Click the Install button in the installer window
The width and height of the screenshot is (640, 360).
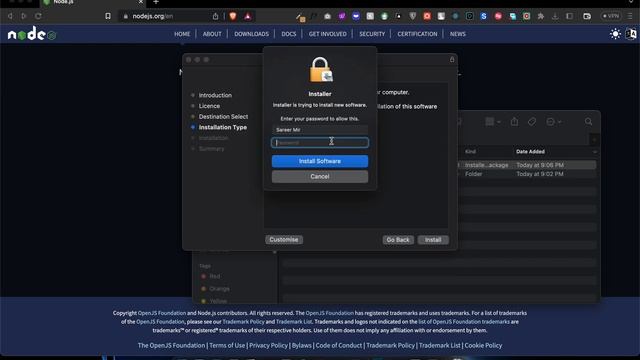[433, 240]
